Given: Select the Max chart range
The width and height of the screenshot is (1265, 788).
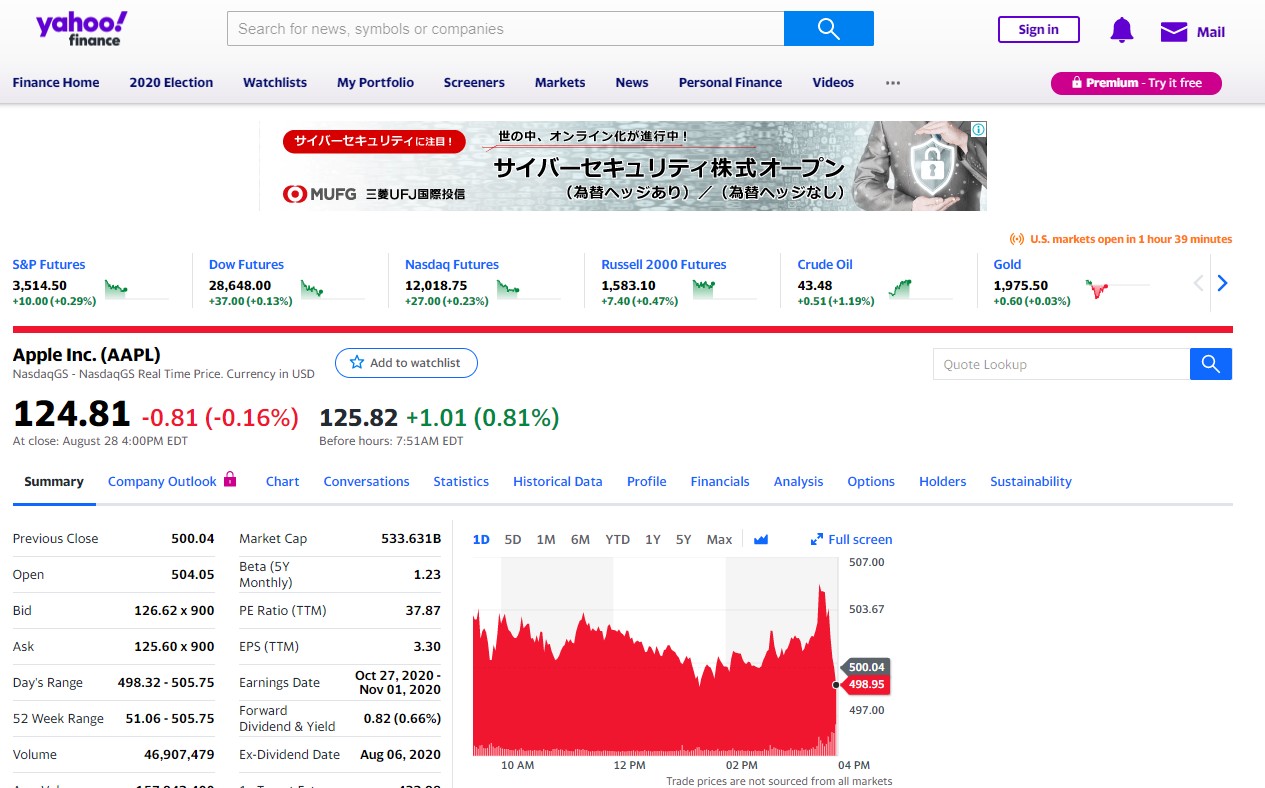Looking at the screenshot, I should click(719, 539).
